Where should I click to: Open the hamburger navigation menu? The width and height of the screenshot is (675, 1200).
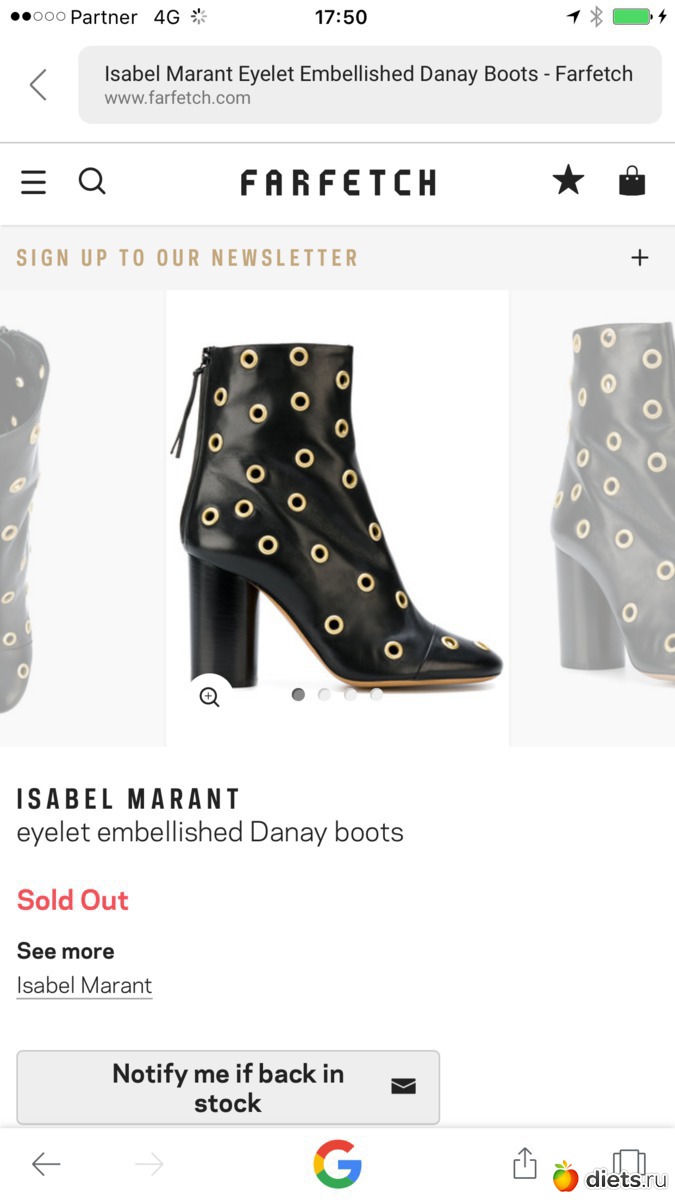(x=33, y=182)
